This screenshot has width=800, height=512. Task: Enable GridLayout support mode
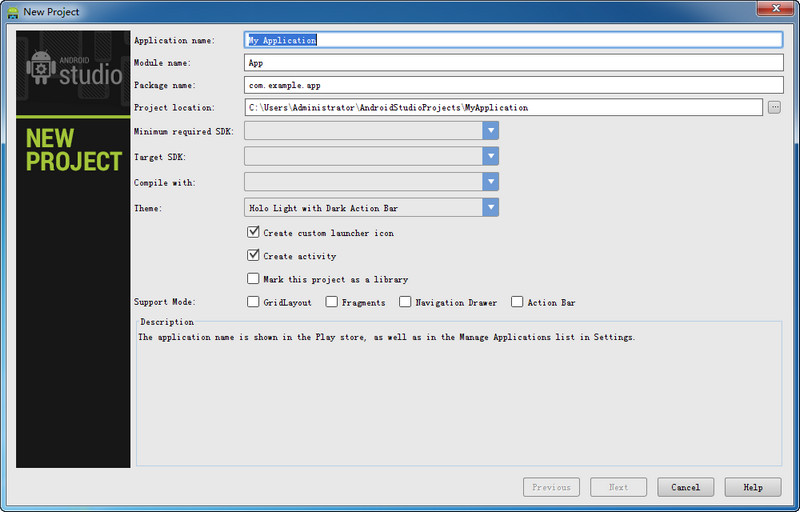[253, 302]
